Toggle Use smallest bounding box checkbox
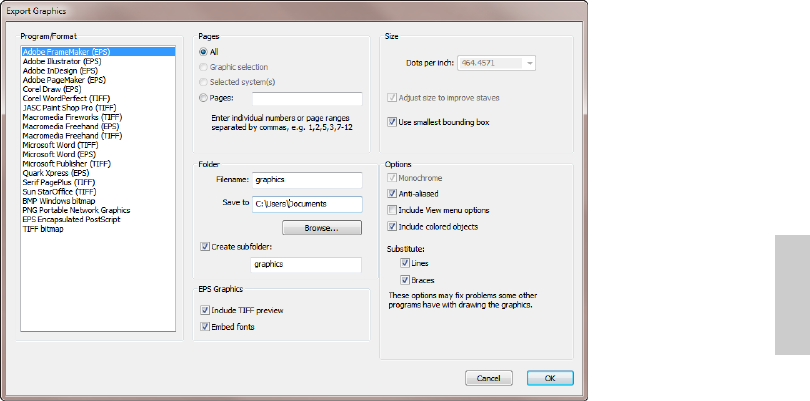Viewport: 810px width, 401px height. click(392, 122)
